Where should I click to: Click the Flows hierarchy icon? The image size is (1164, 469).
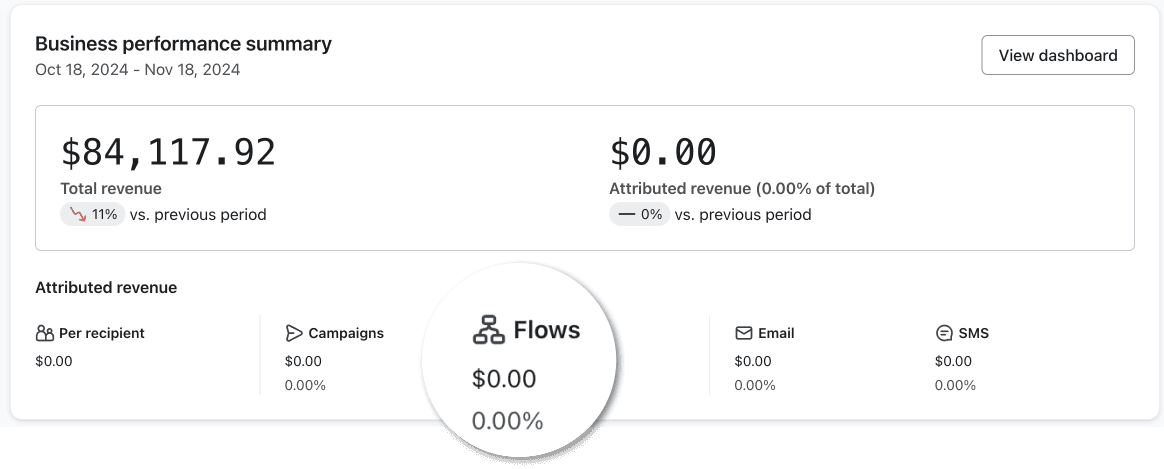coord(488,329)
